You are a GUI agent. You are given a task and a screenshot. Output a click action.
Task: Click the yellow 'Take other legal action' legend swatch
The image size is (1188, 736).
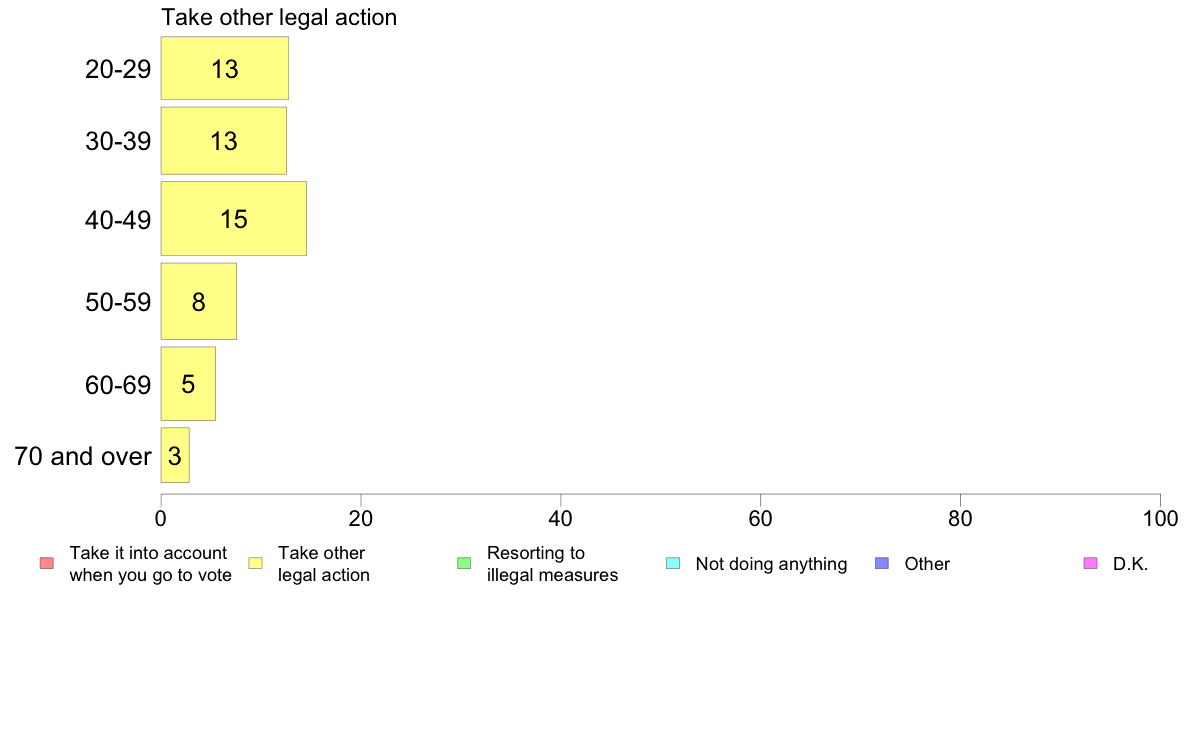pos(256,563)
